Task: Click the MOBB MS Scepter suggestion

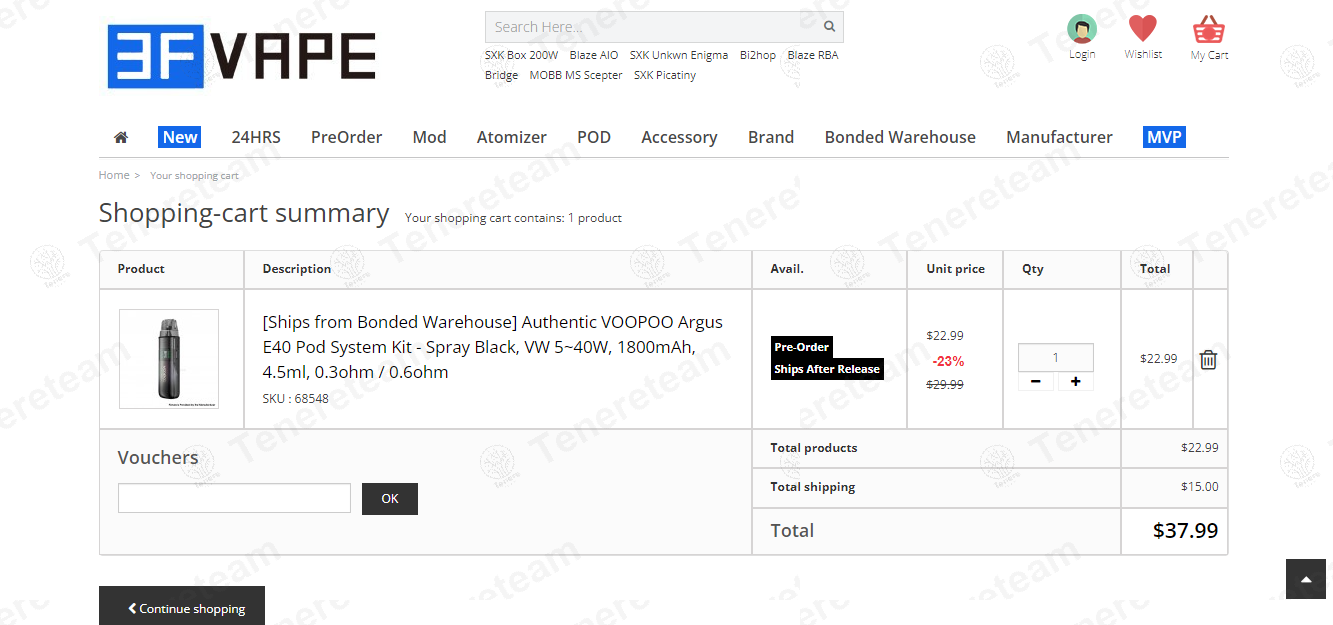Action: coord(576,75)
